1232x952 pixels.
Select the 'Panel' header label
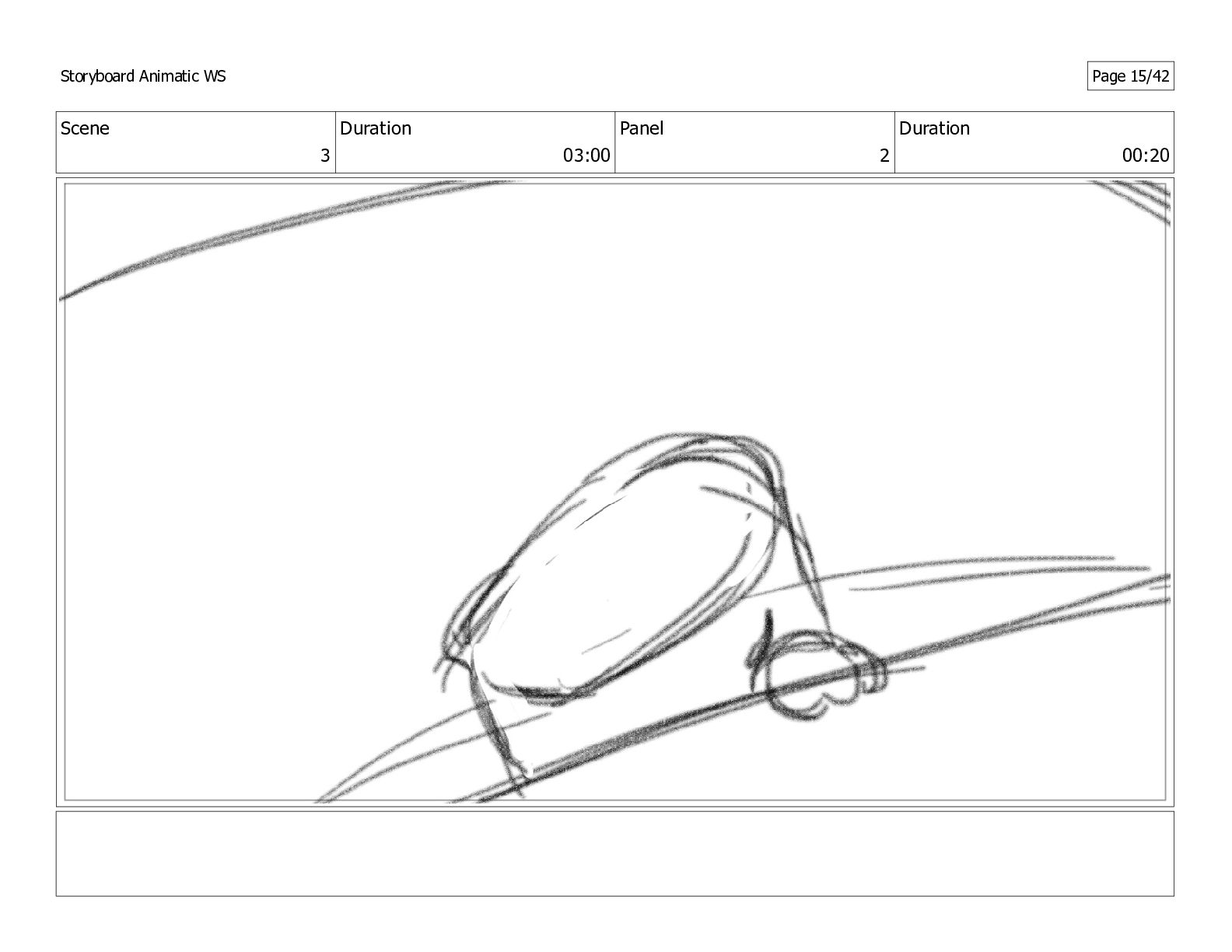642,128
